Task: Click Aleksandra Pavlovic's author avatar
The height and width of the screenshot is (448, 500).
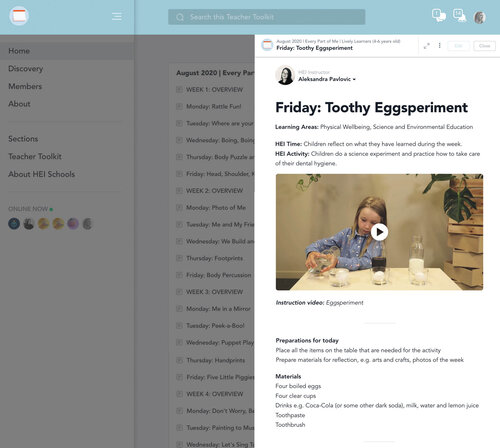Action: click(285, 75)
